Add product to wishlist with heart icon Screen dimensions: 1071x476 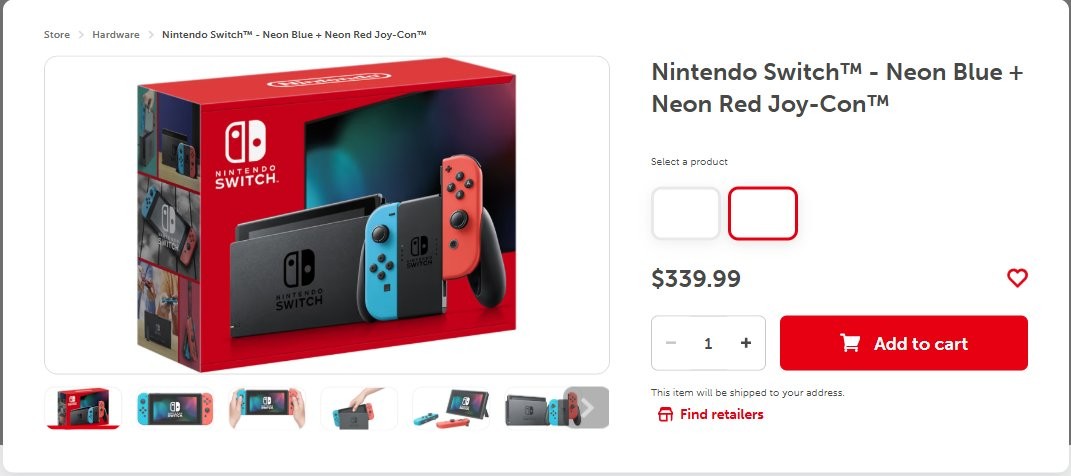point(1017,278)
